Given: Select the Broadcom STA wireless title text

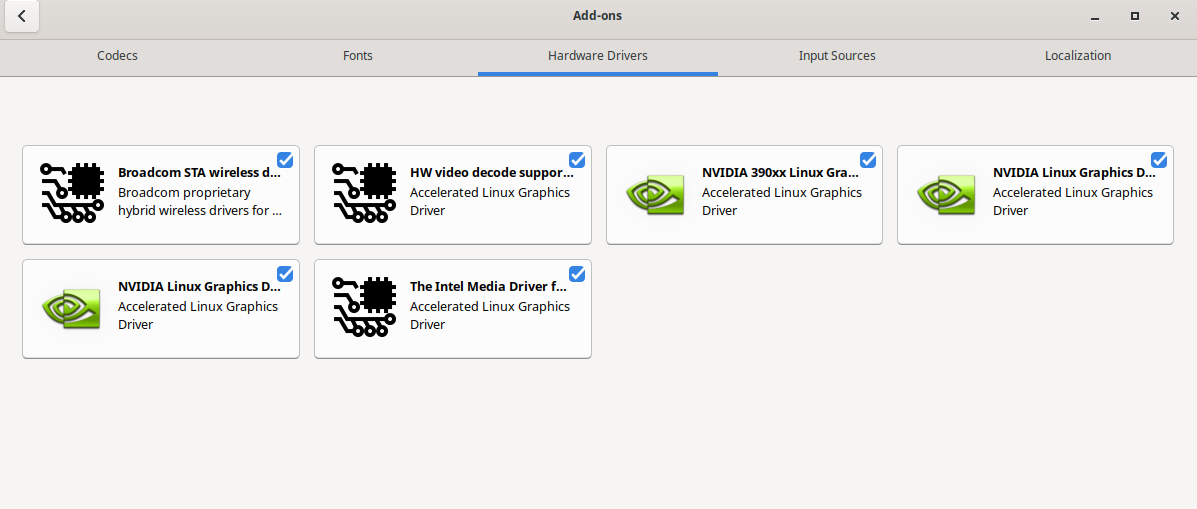Looking at the screenshot, I should click(x=200, y=172).
